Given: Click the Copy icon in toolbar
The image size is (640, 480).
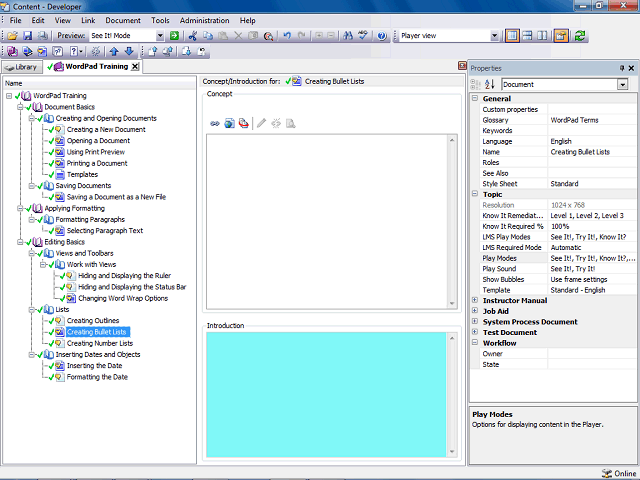Looking at the screenshot, I should (208, 36).
